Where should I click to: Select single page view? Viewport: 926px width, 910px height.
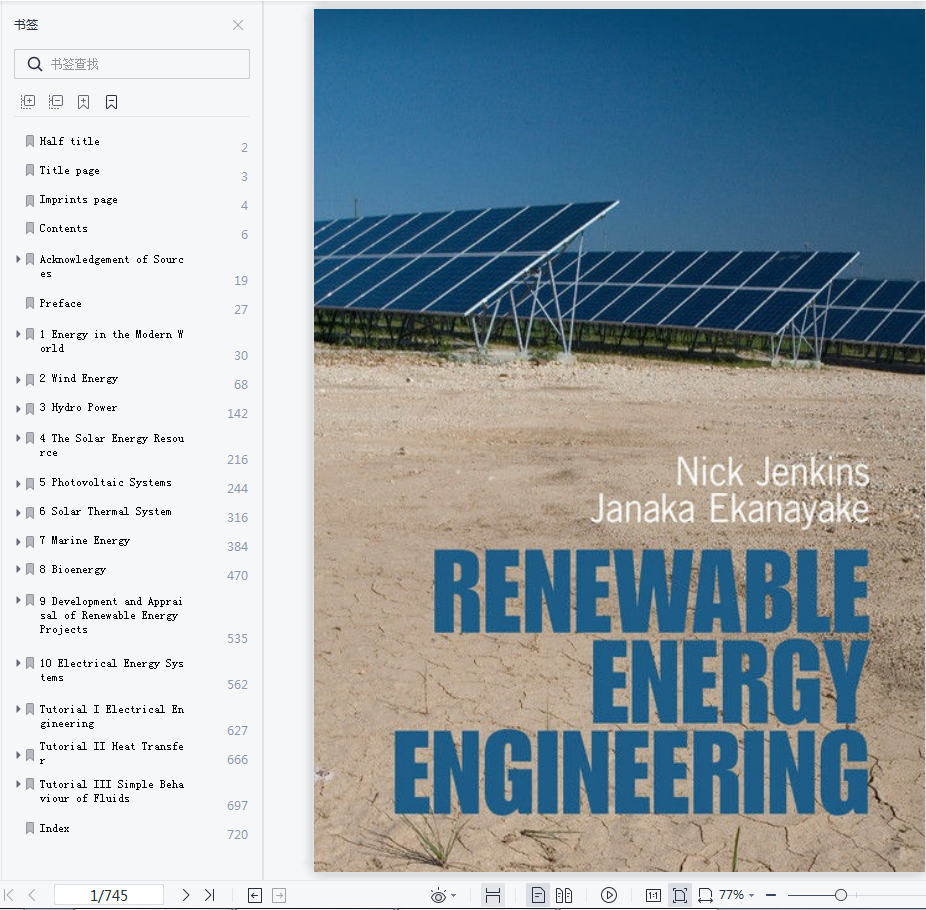click(538, 895)
